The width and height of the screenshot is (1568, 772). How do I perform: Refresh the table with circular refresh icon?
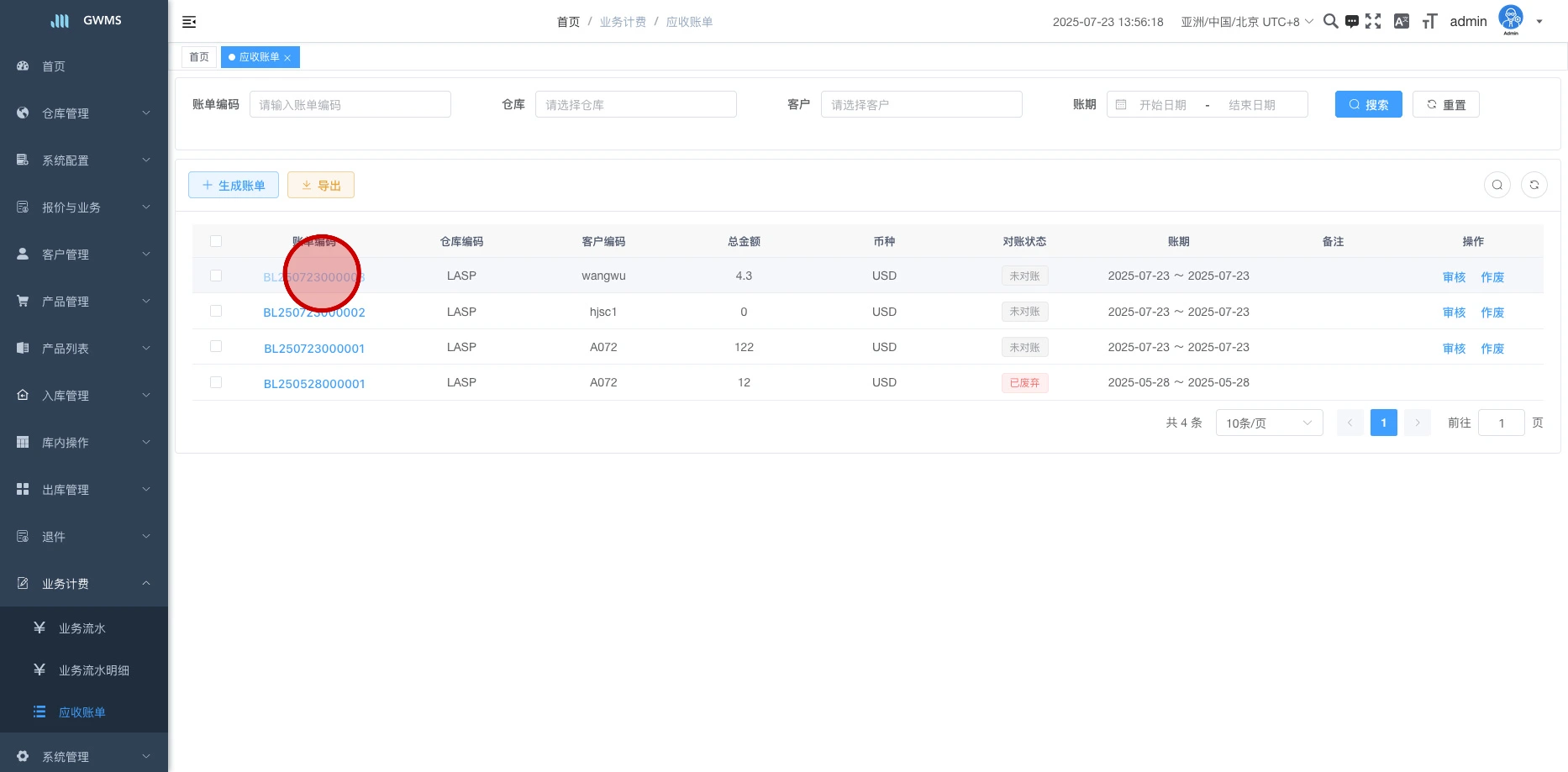[x=1534, y=185]
